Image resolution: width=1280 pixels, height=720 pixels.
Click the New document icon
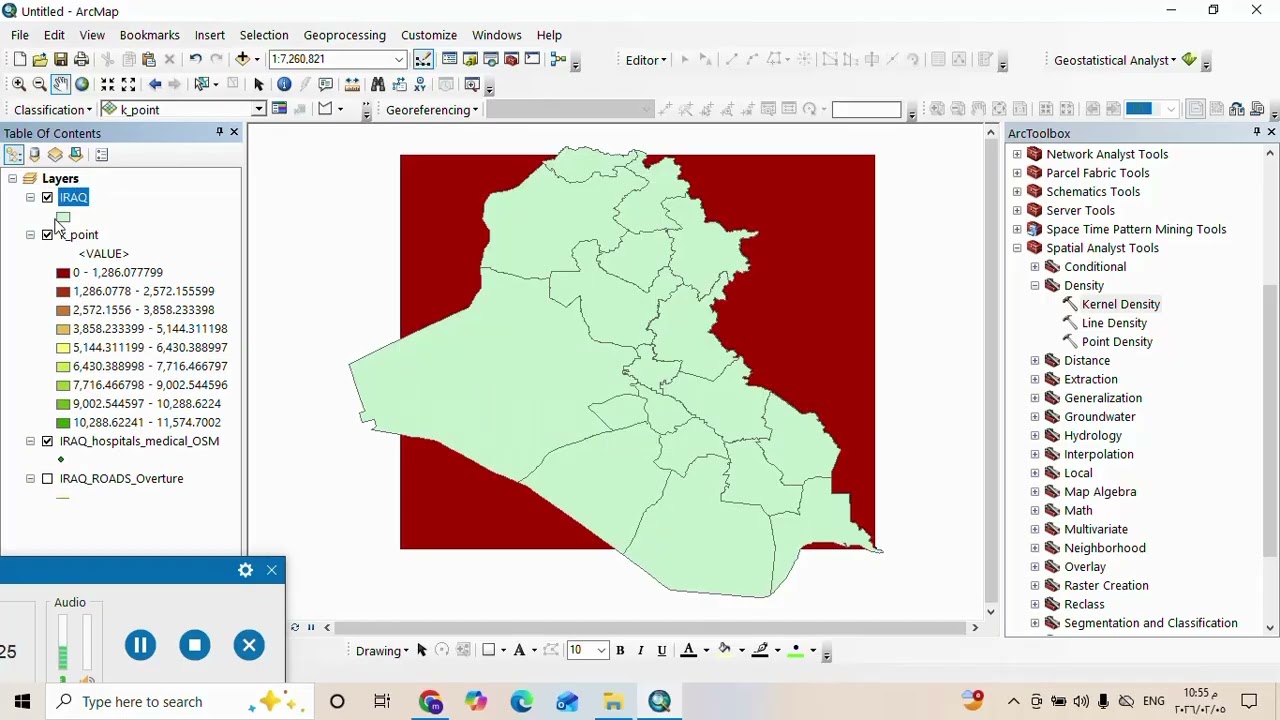[19, 60]
